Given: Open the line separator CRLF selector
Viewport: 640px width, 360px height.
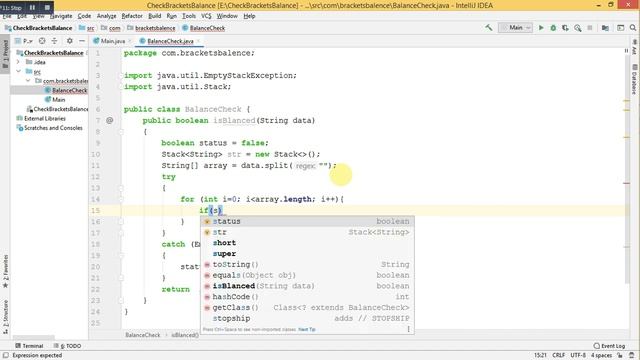Looking at the screenshot, I should click(558, 355).
